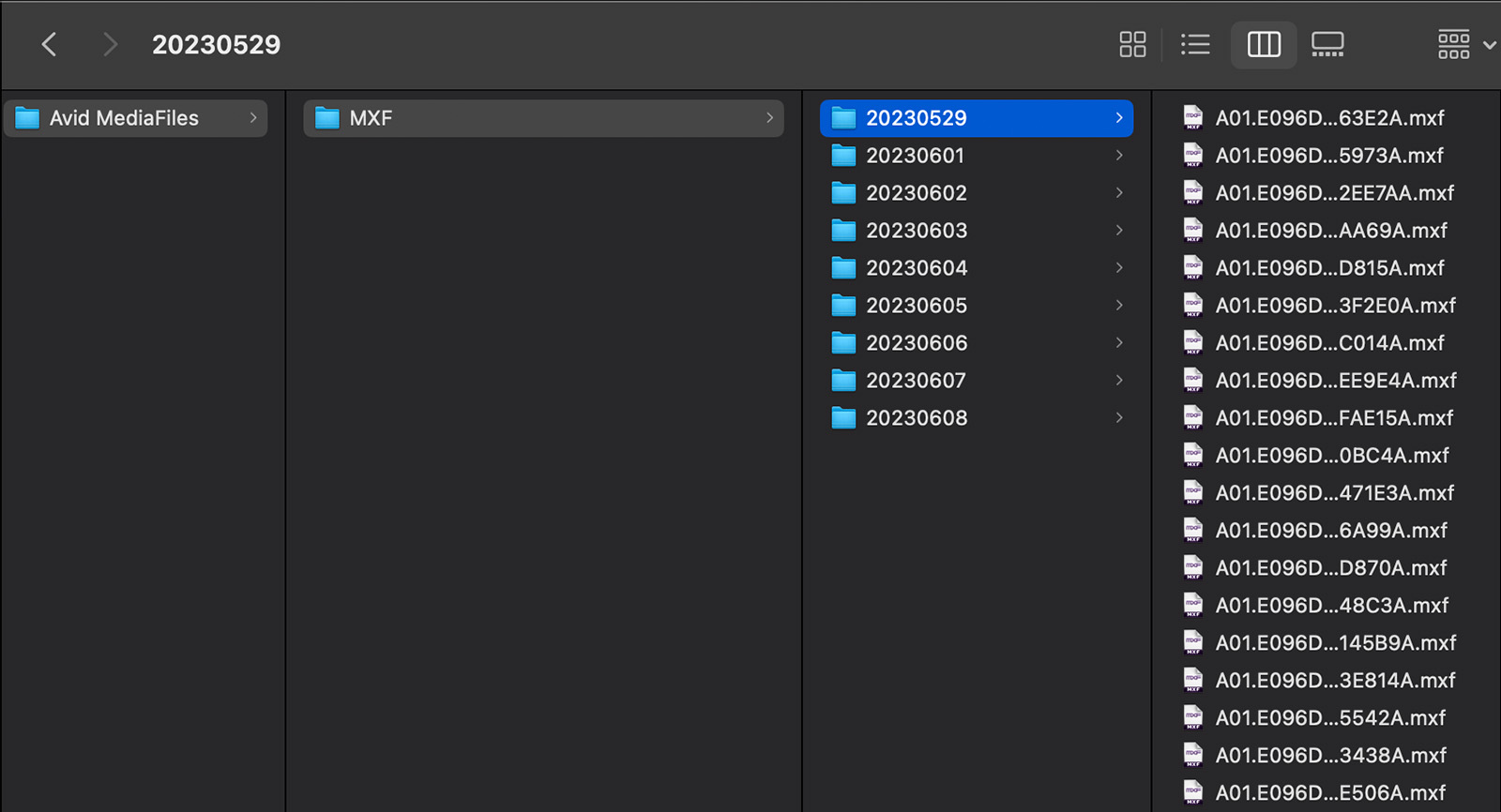Image resolution: width=1501 pixels, height=812 pixels.
Task: Click the chevron beside folder 20230603
Action: pos(1119,231)
